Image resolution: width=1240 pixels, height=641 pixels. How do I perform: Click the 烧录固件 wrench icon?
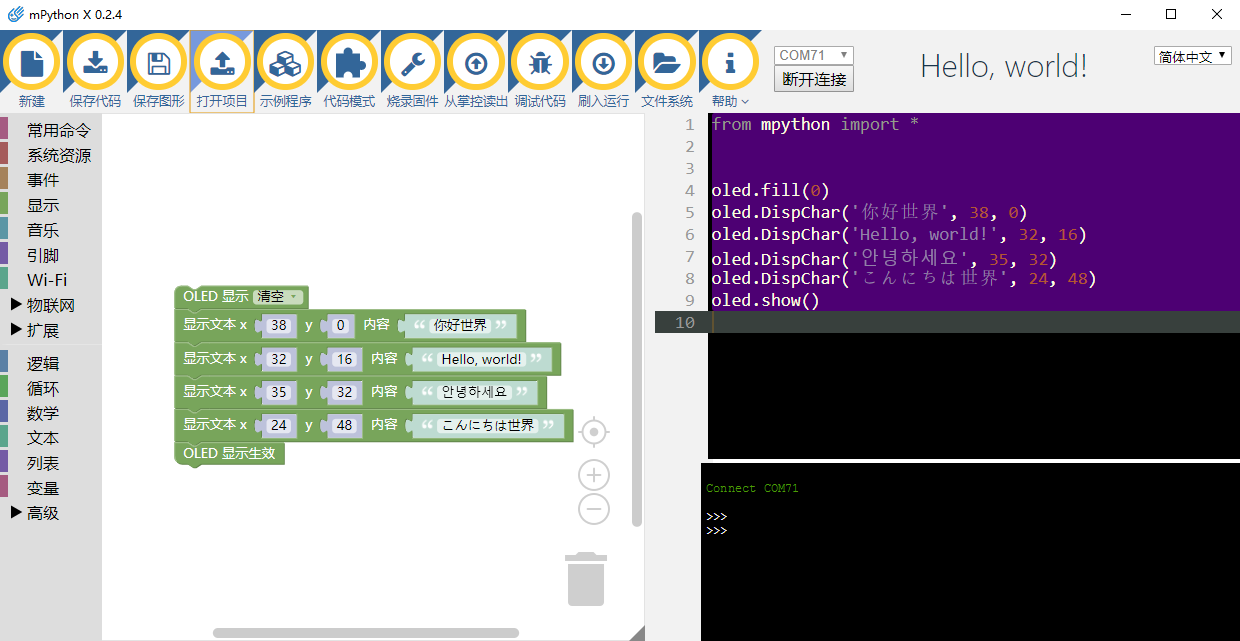pyautogui.click(x=412, y=64)
